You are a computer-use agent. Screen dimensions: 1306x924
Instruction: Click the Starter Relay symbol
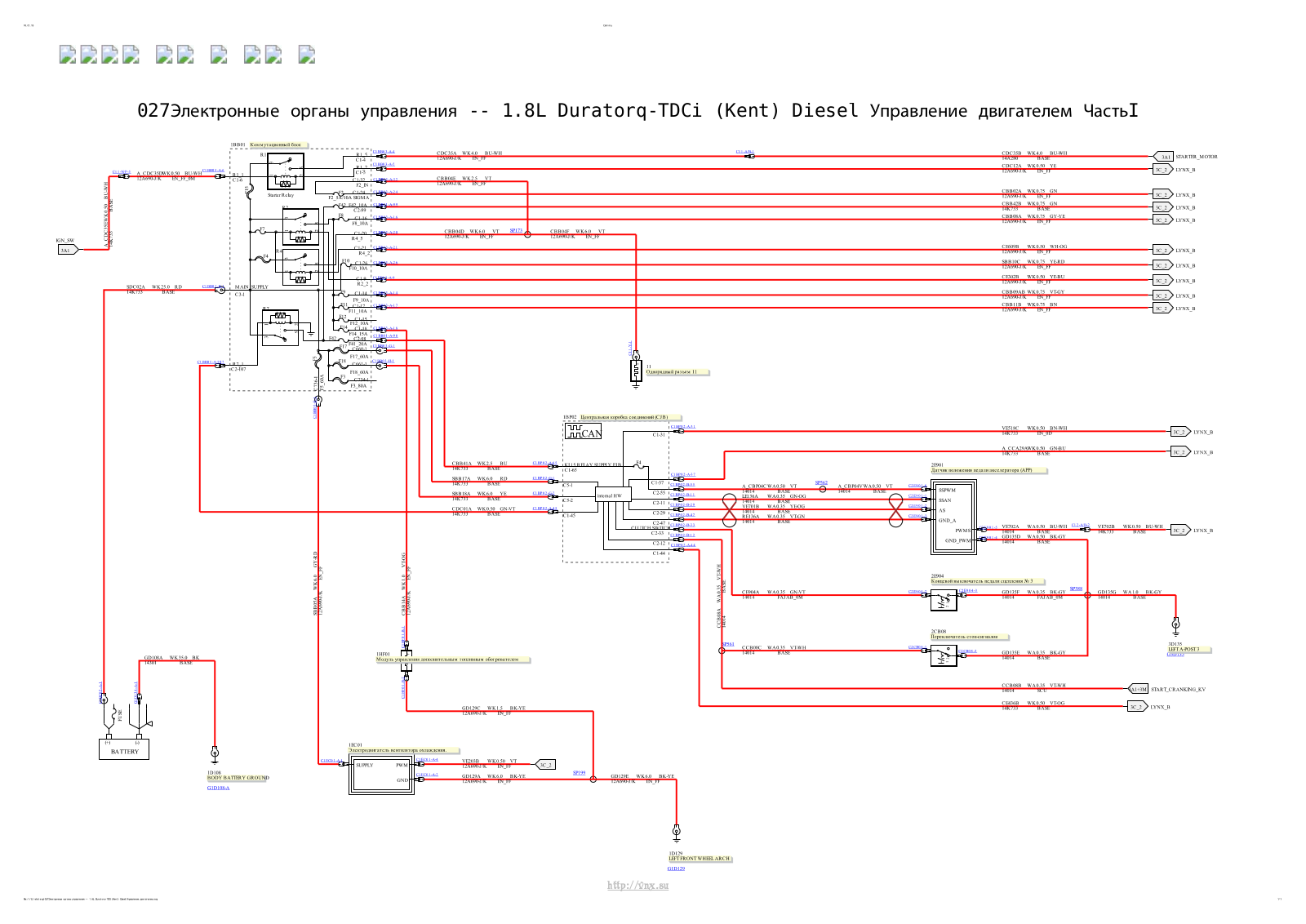(285, 171)
